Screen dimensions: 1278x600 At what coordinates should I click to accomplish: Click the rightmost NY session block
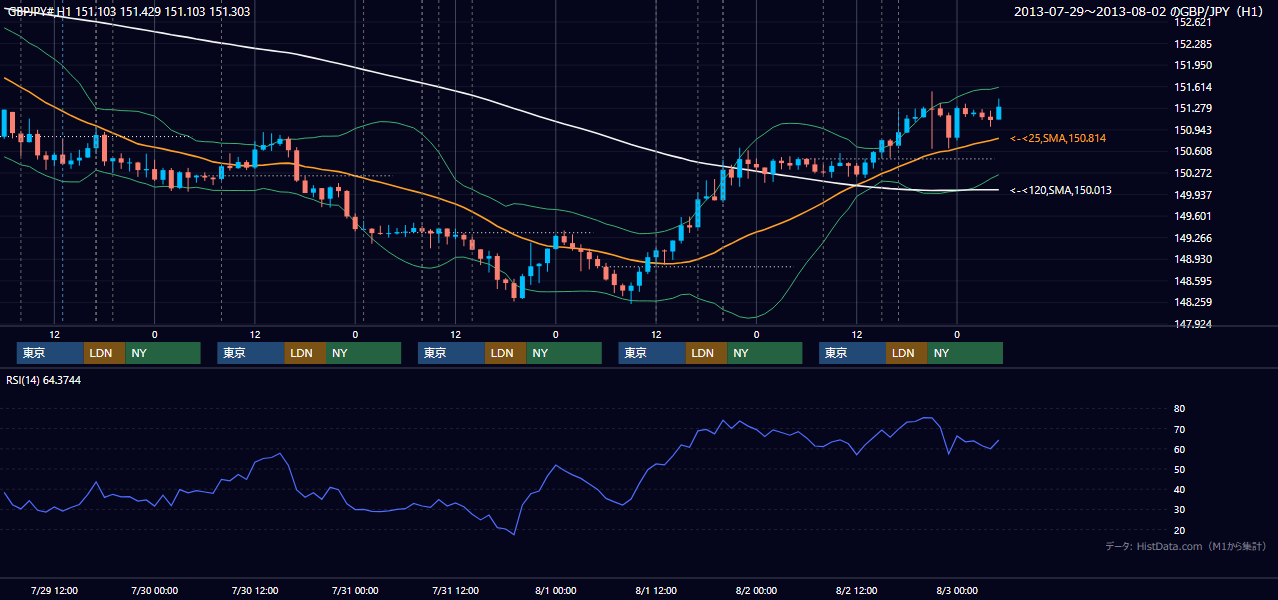965,353
